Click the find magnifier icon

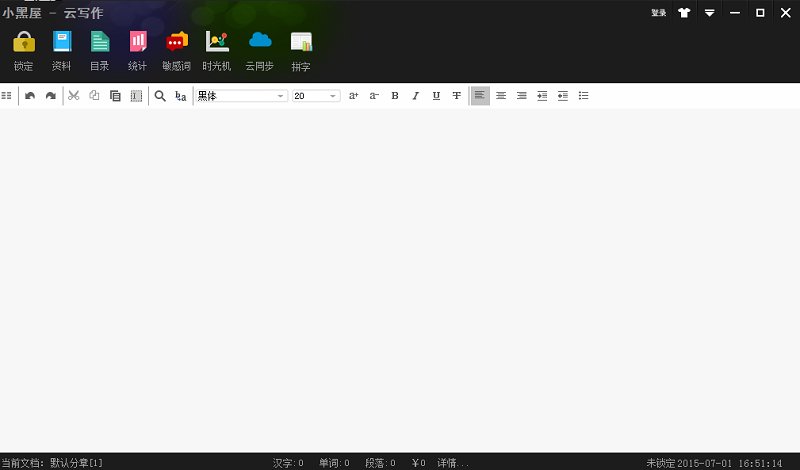tap(160, 96)
